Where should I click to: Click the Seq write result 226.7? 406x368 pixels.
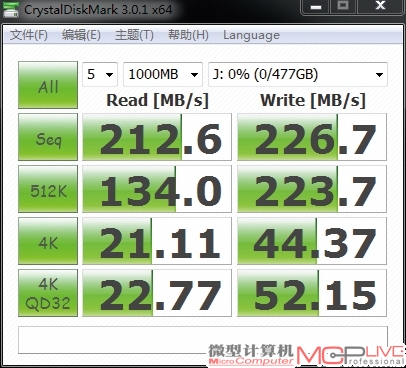click(312, 137)
